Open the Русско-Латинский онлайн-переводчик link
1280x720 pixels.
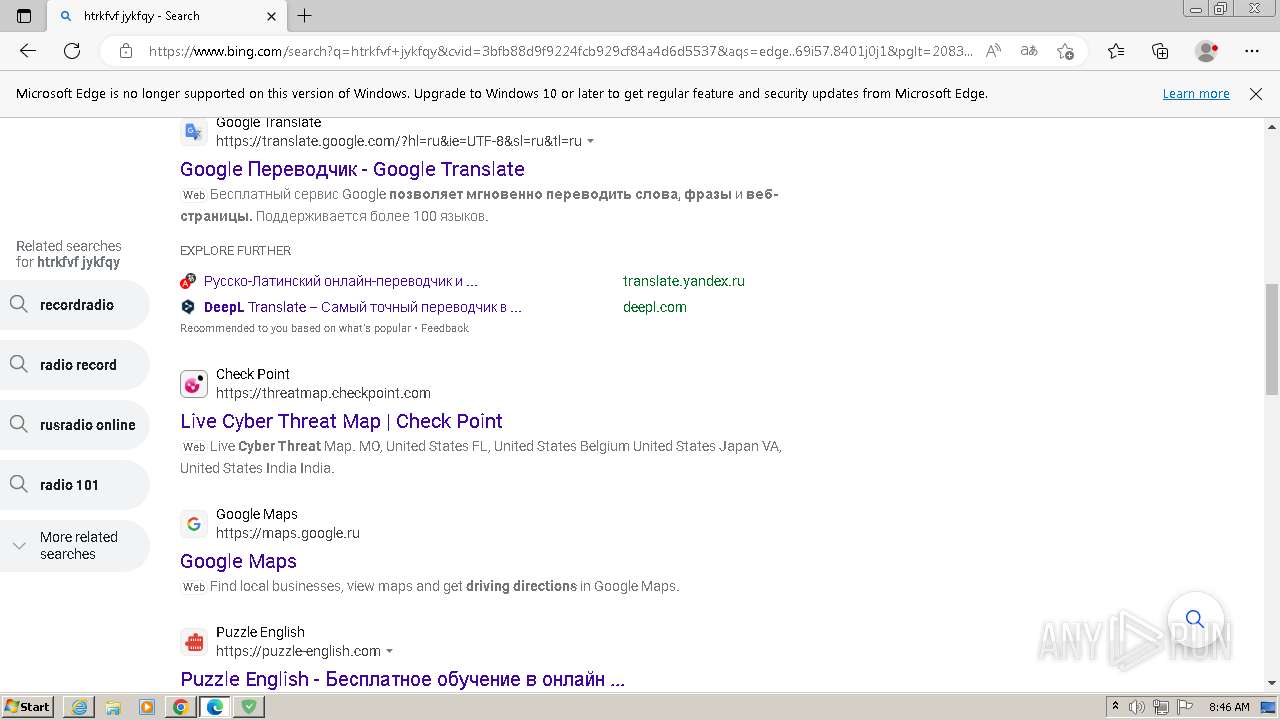[x=341, y=281]
